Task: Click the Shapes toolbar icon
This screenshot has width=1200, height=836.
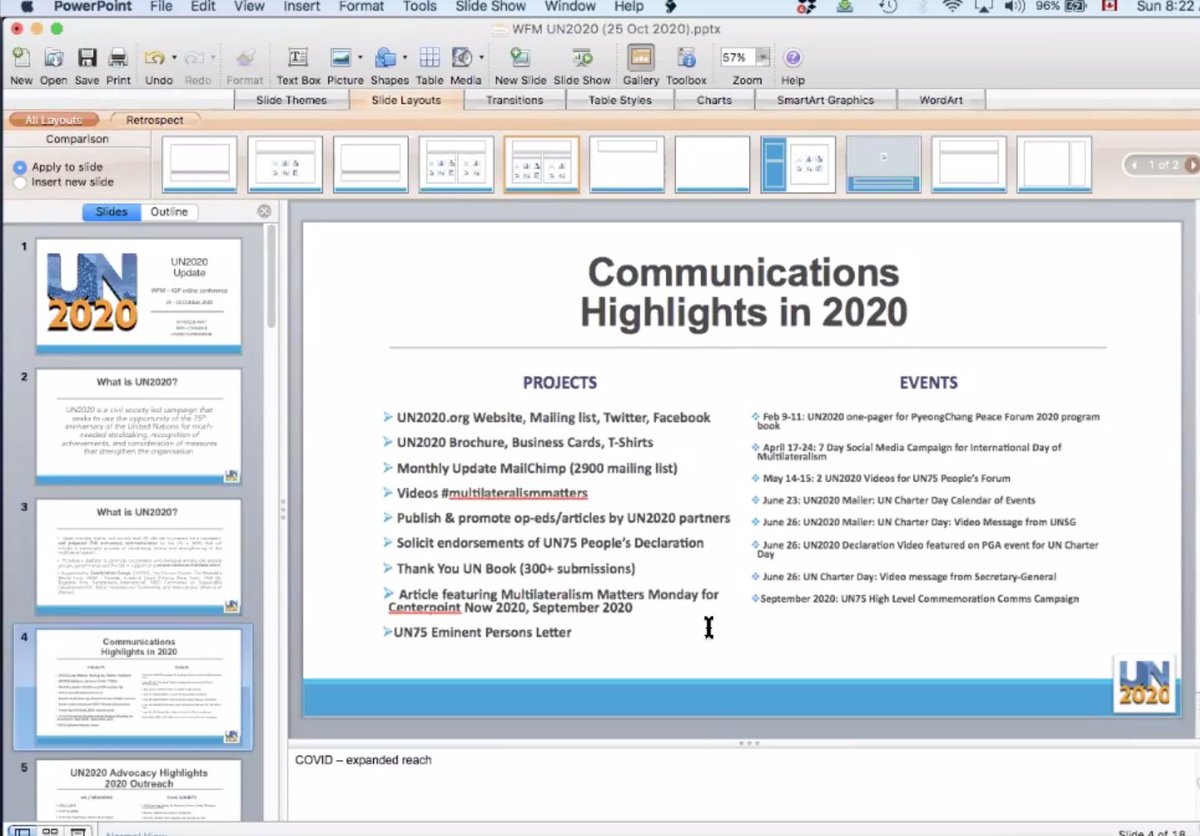Action: (385, 59)
